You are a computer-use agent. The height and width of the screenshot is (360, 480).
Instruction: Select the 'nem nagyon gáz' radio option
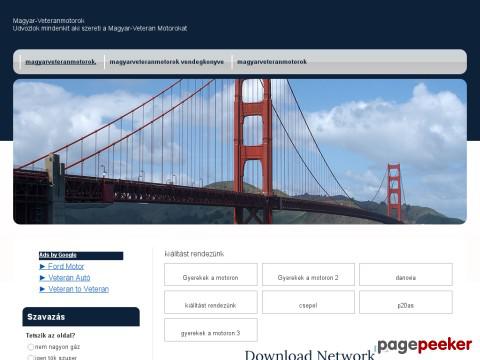pos(31,347)
